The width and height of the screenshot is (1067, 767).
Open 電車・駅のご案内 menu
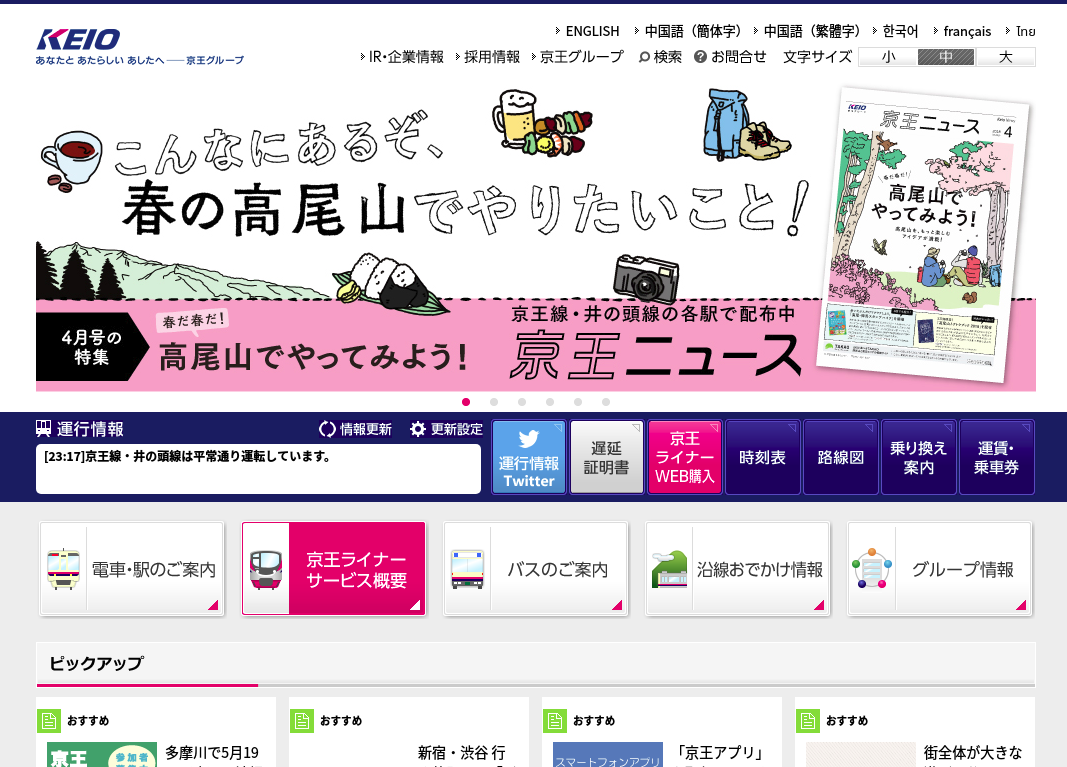pos(132,569)
